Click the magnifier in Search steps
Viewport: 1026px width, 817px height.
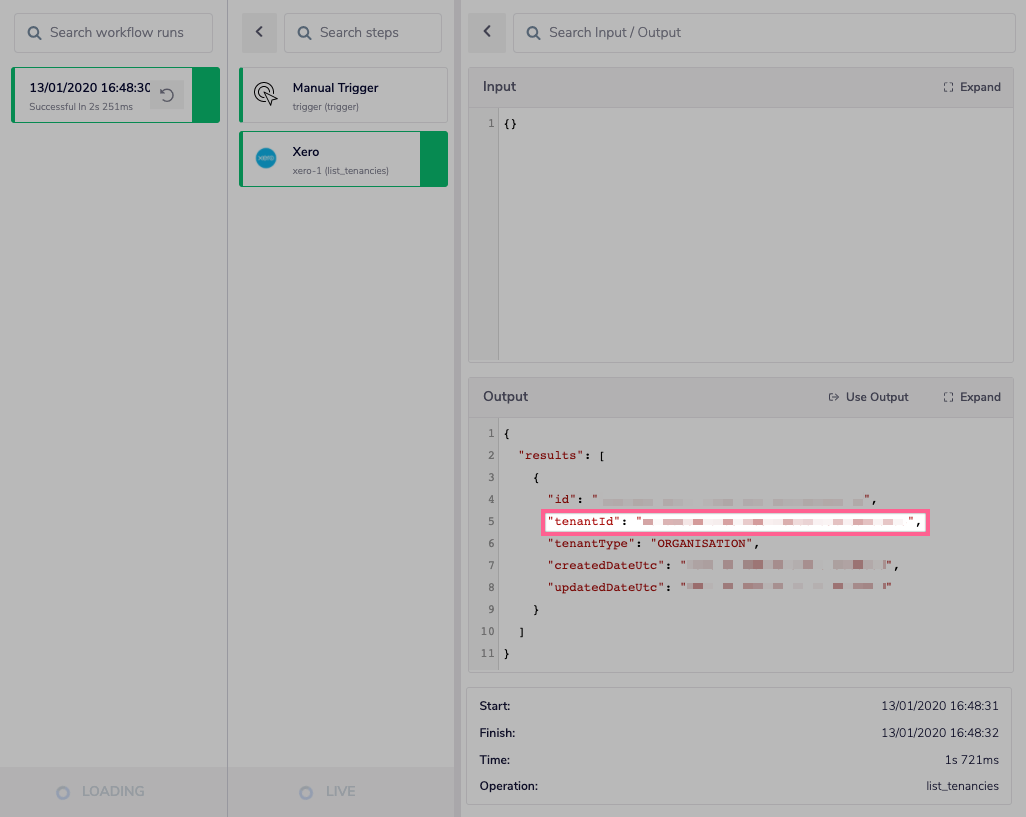click(x=304, y=32)
